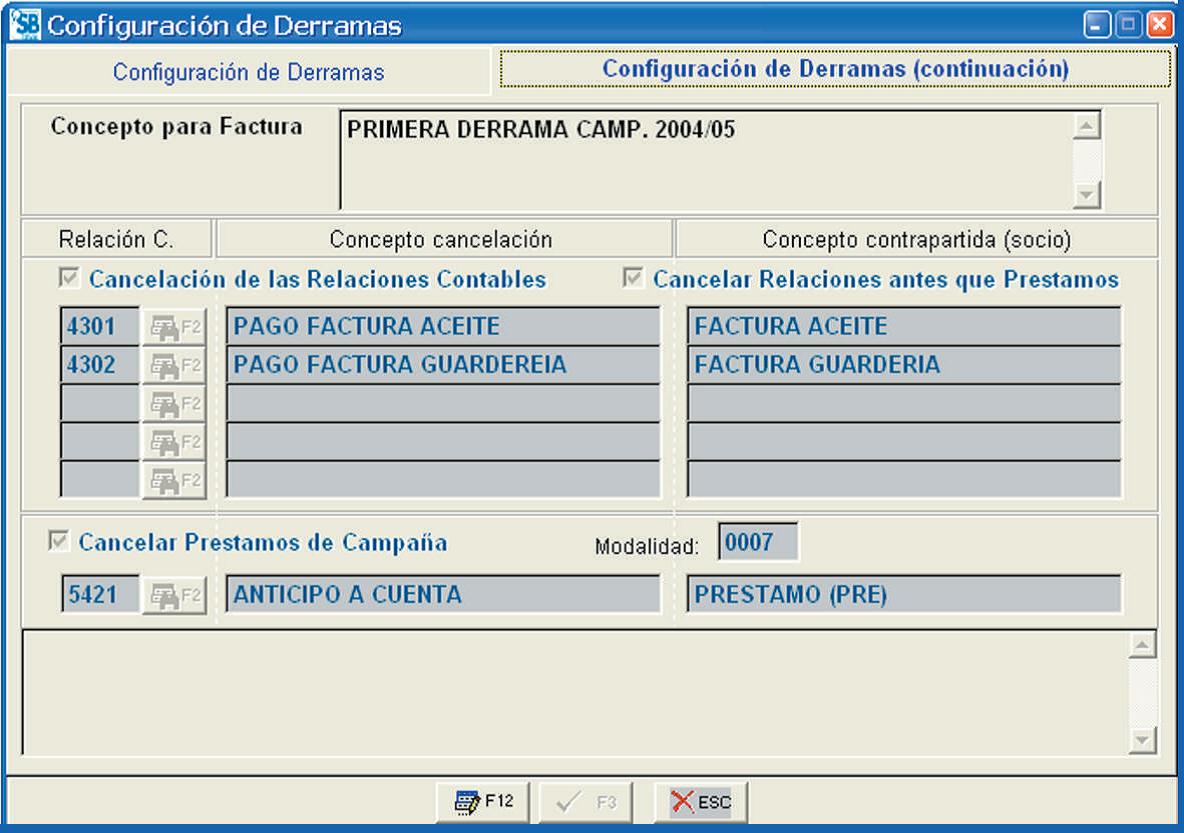Viewport: 1184px width, 833px height.
Task: Open F2 lookup on fourth empty relation row
Action: (174, 442)
